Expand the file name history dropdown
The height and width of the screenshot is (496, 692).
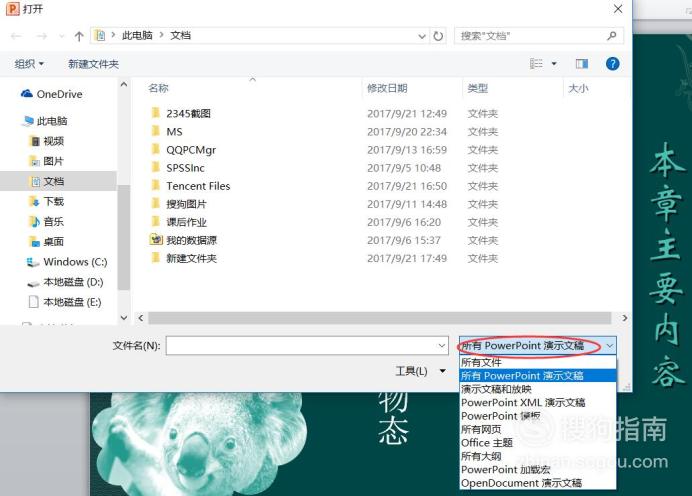442,346
